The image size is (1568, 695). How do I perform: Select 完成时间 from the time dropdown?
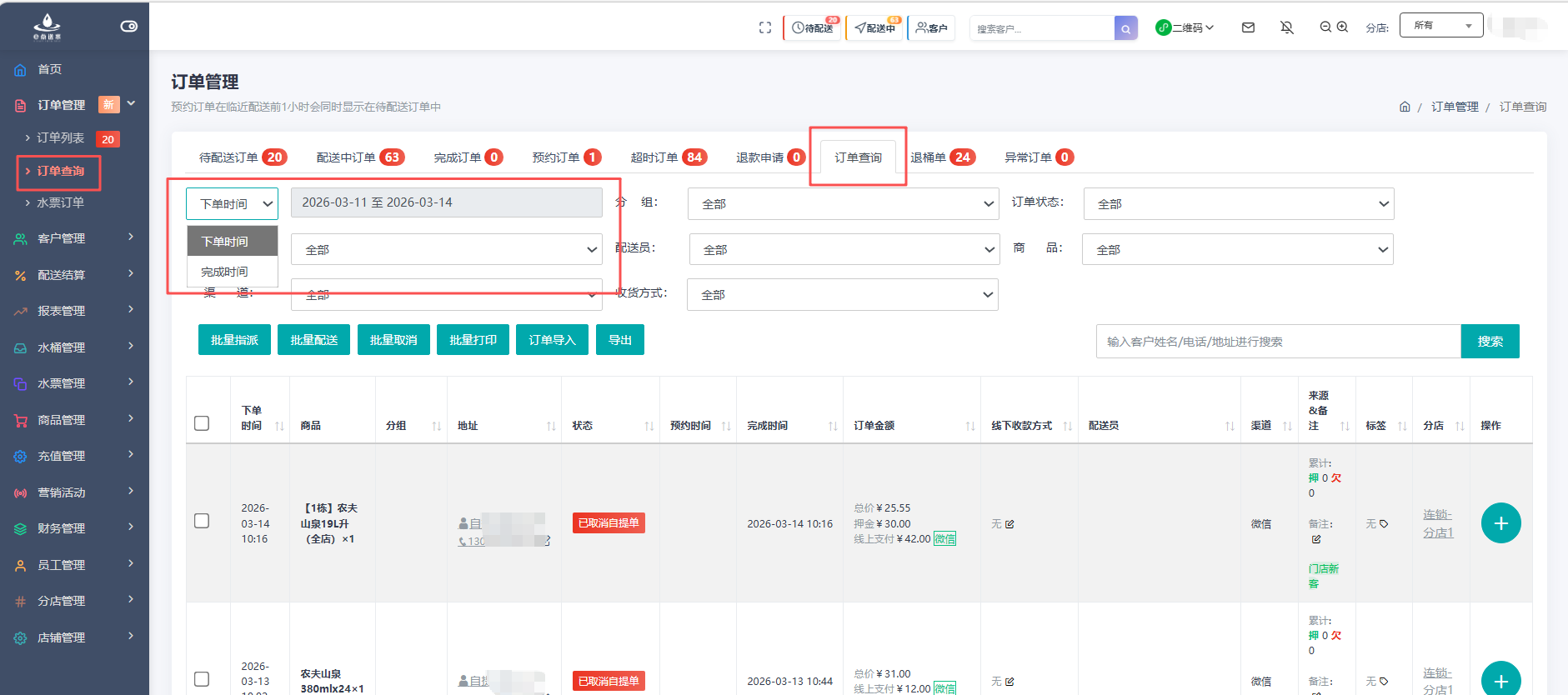(225, 272)
